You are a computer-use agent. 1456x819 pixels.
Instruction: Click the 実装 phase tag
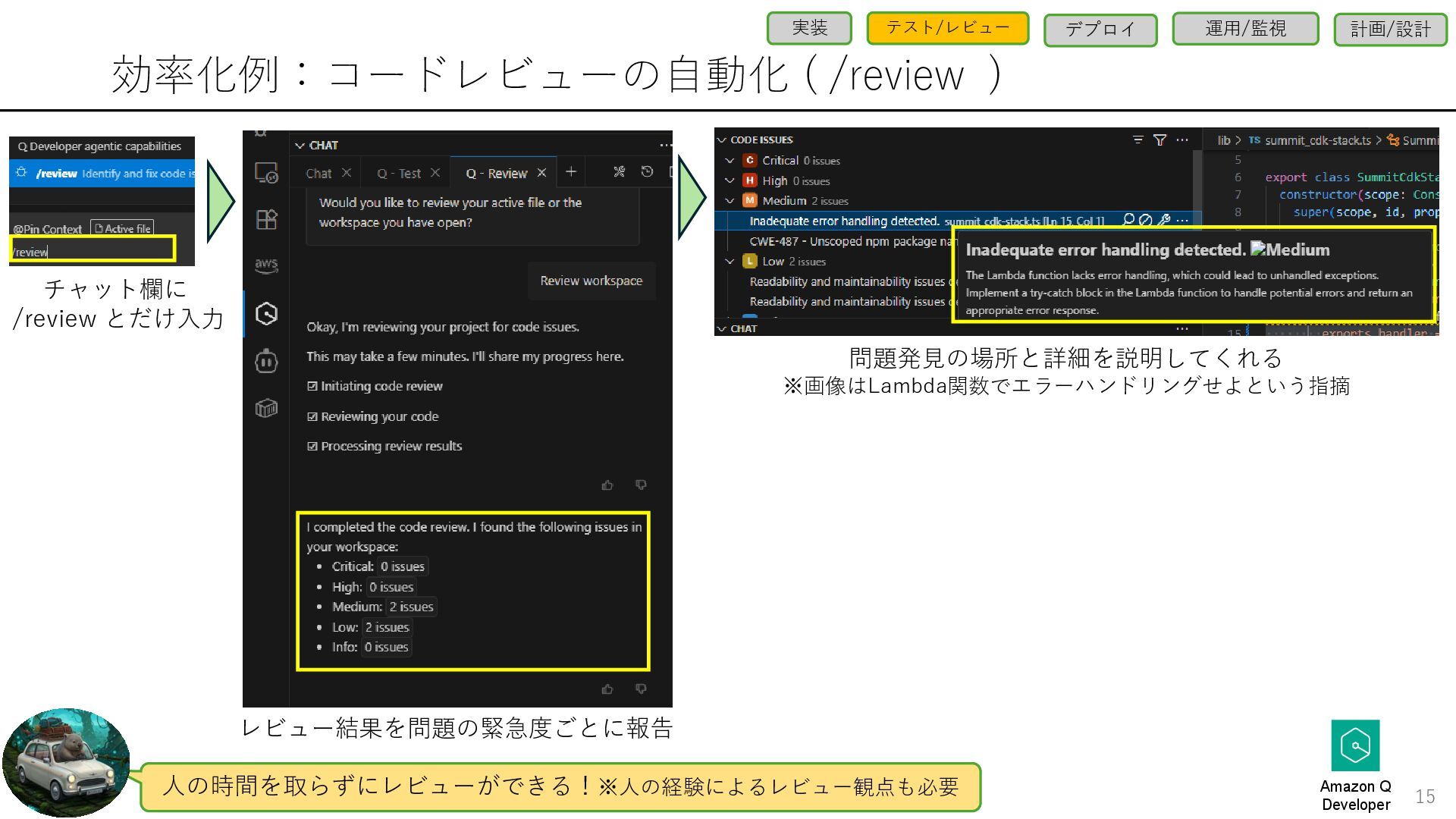pos(809,28)
